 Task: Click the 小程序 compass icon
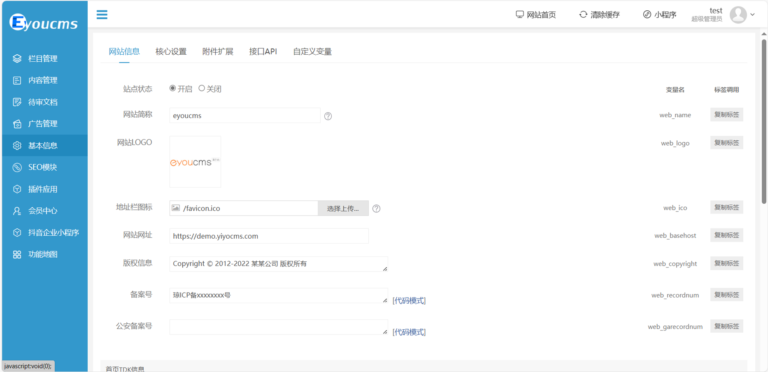(647, 15)
